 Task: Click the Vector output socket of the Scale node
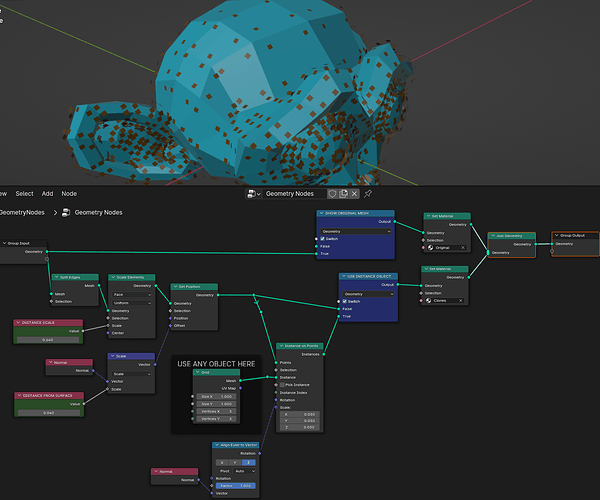point(155,365)
